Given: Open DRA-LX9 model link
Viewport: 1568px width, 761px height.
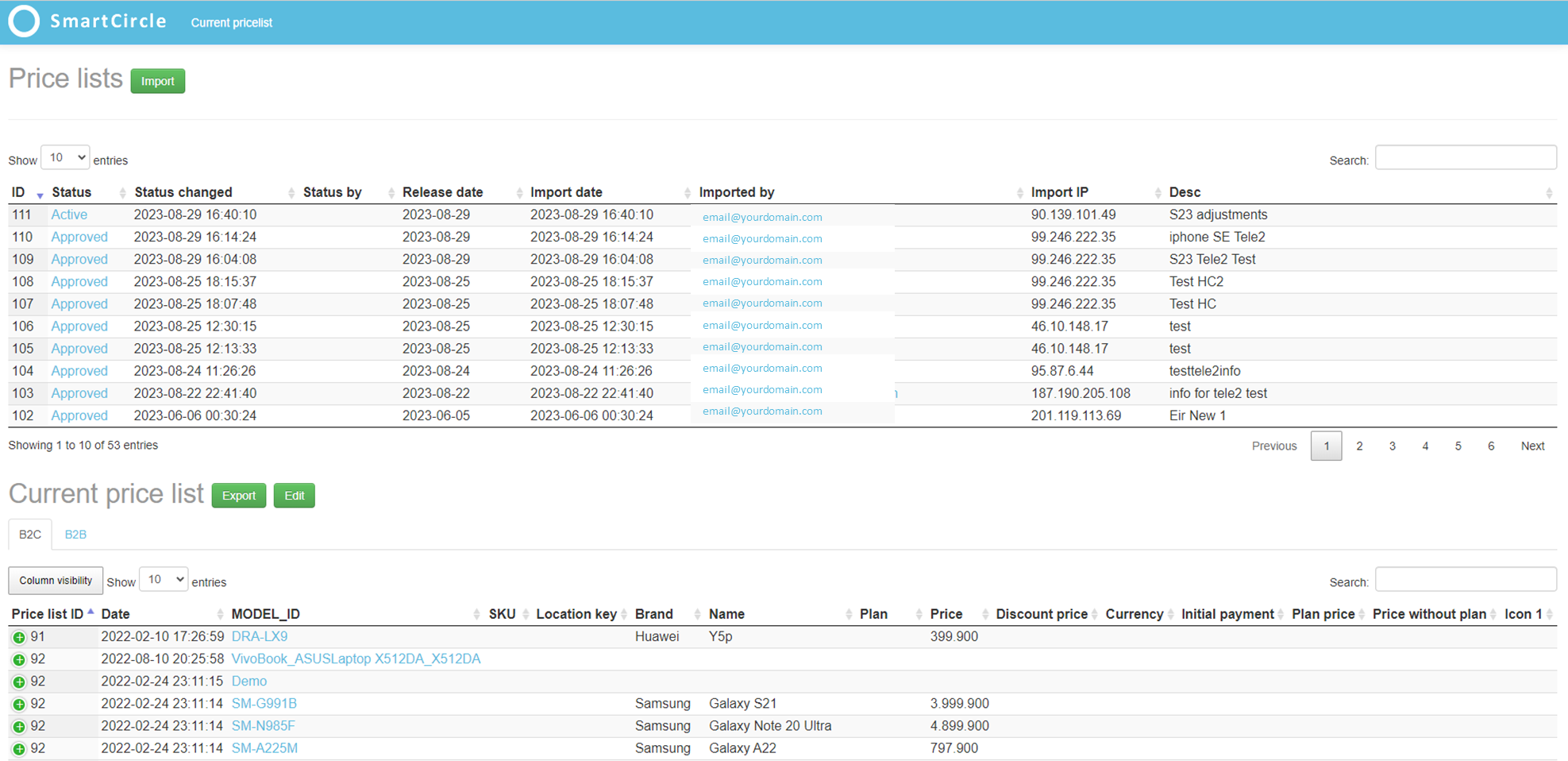Looking at the screenshot, I should (260, 636).
